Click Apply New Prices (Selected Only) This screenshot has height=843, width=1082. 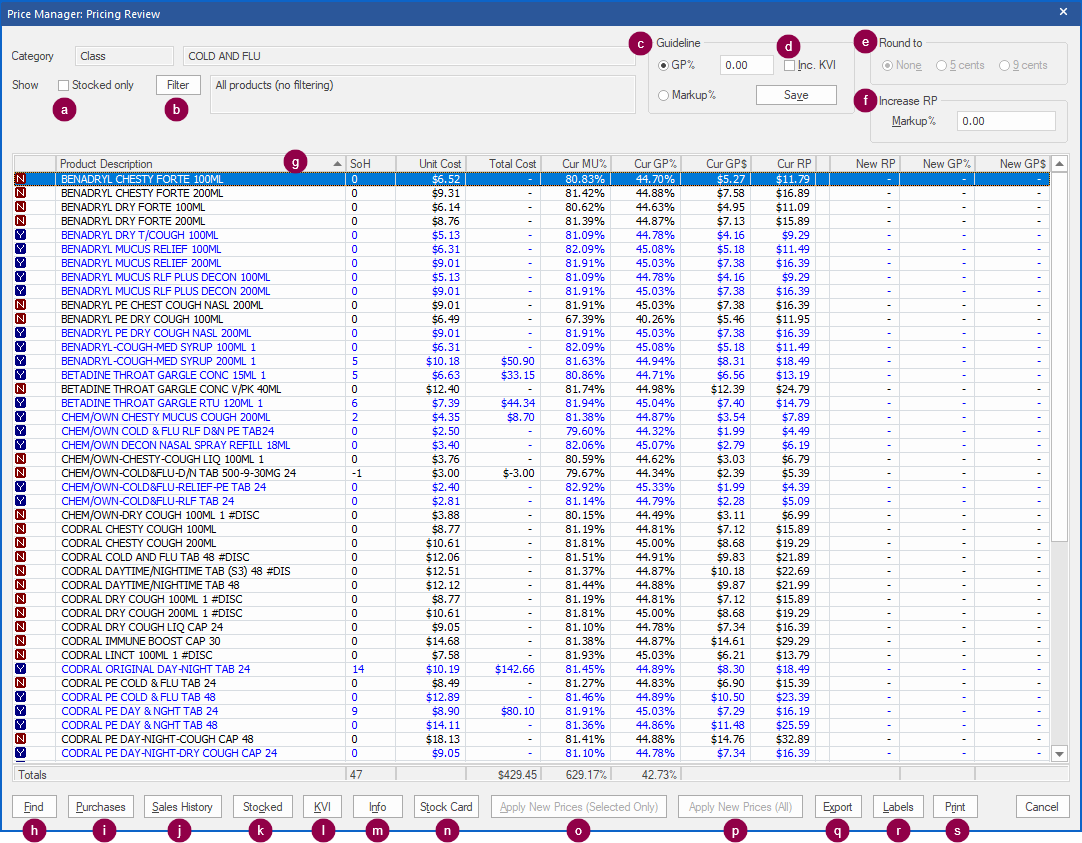[579, 806]
